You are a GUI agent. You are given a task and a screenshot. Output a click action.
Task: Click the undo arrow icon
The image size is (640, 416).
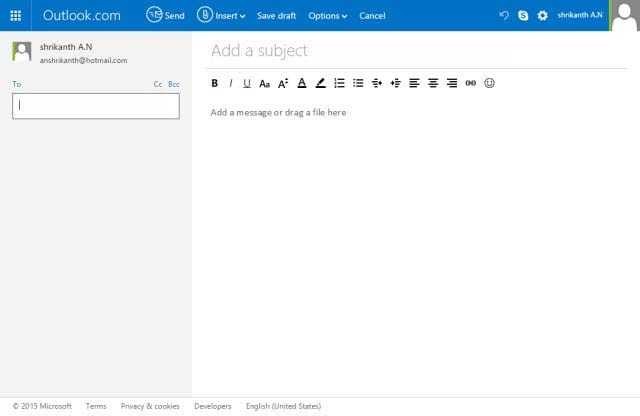pos(504,16)
